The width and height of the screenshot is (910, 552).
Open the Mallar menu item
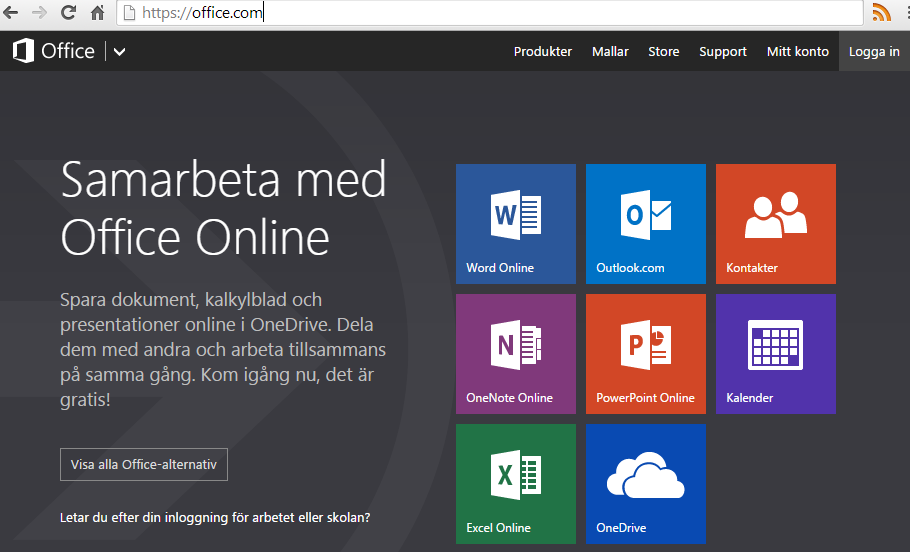coord(610,52)
